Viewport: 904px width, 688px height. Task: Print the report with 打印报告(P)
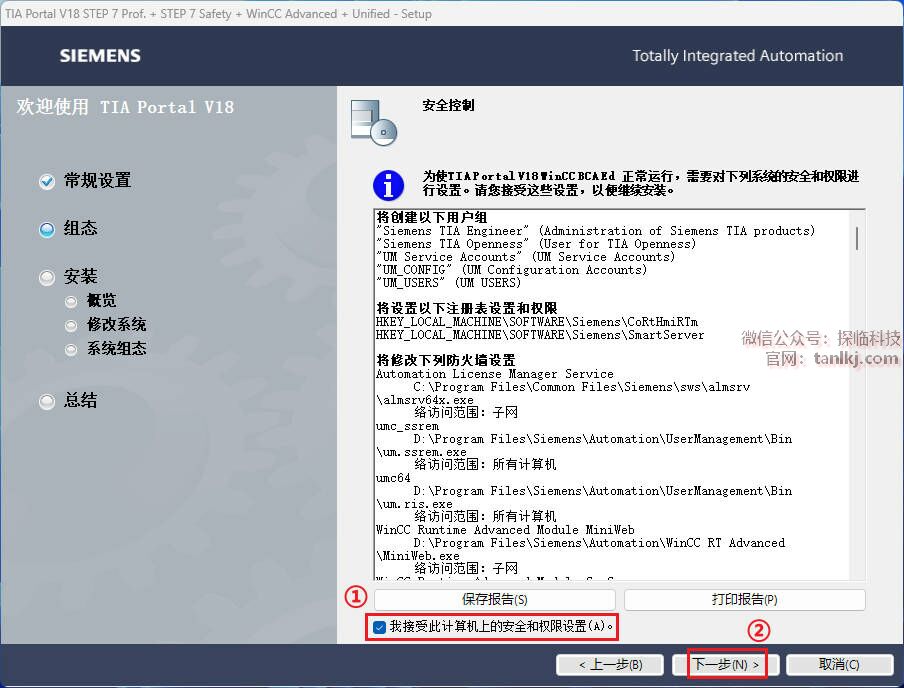[x=744, y=600]
